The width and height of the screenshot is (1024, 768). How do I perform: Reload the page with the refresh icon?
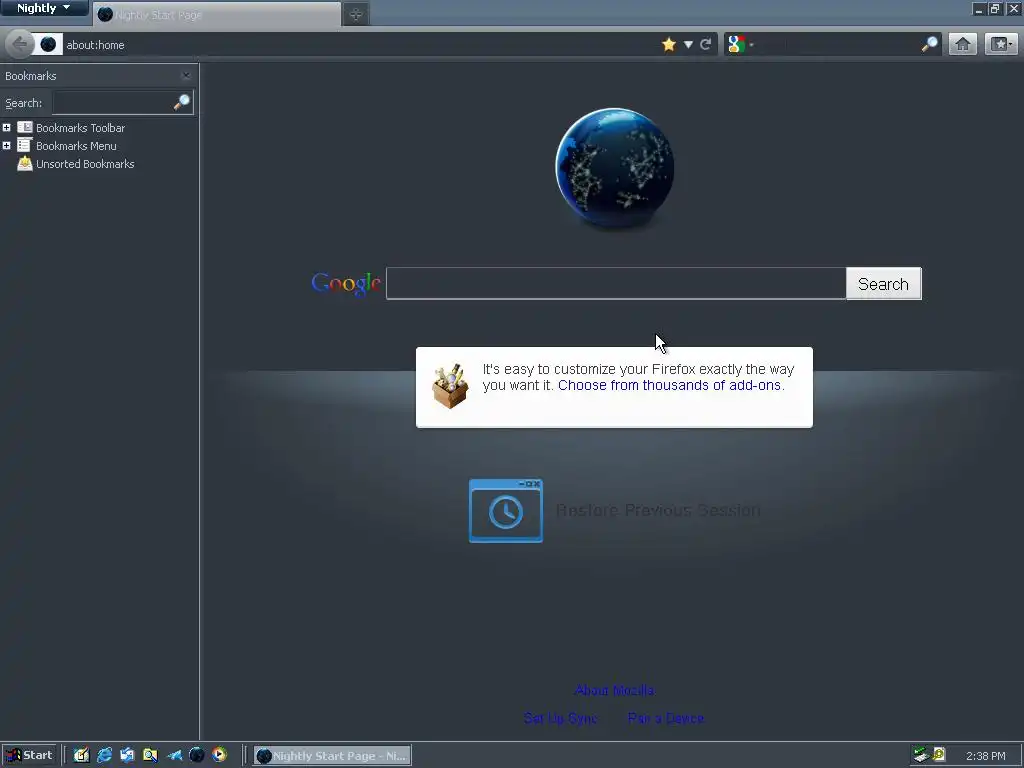[x=706, y=44]
